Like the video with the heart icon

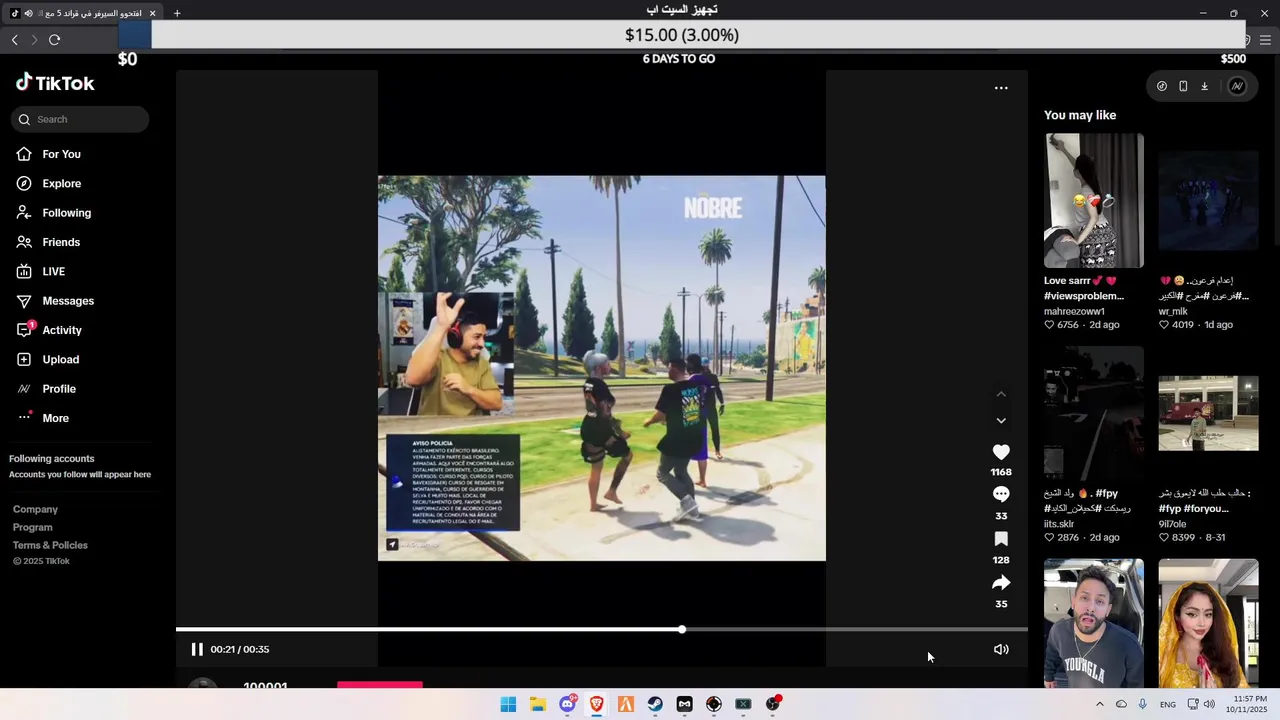pyautogui.click(x=1001, y=452)
